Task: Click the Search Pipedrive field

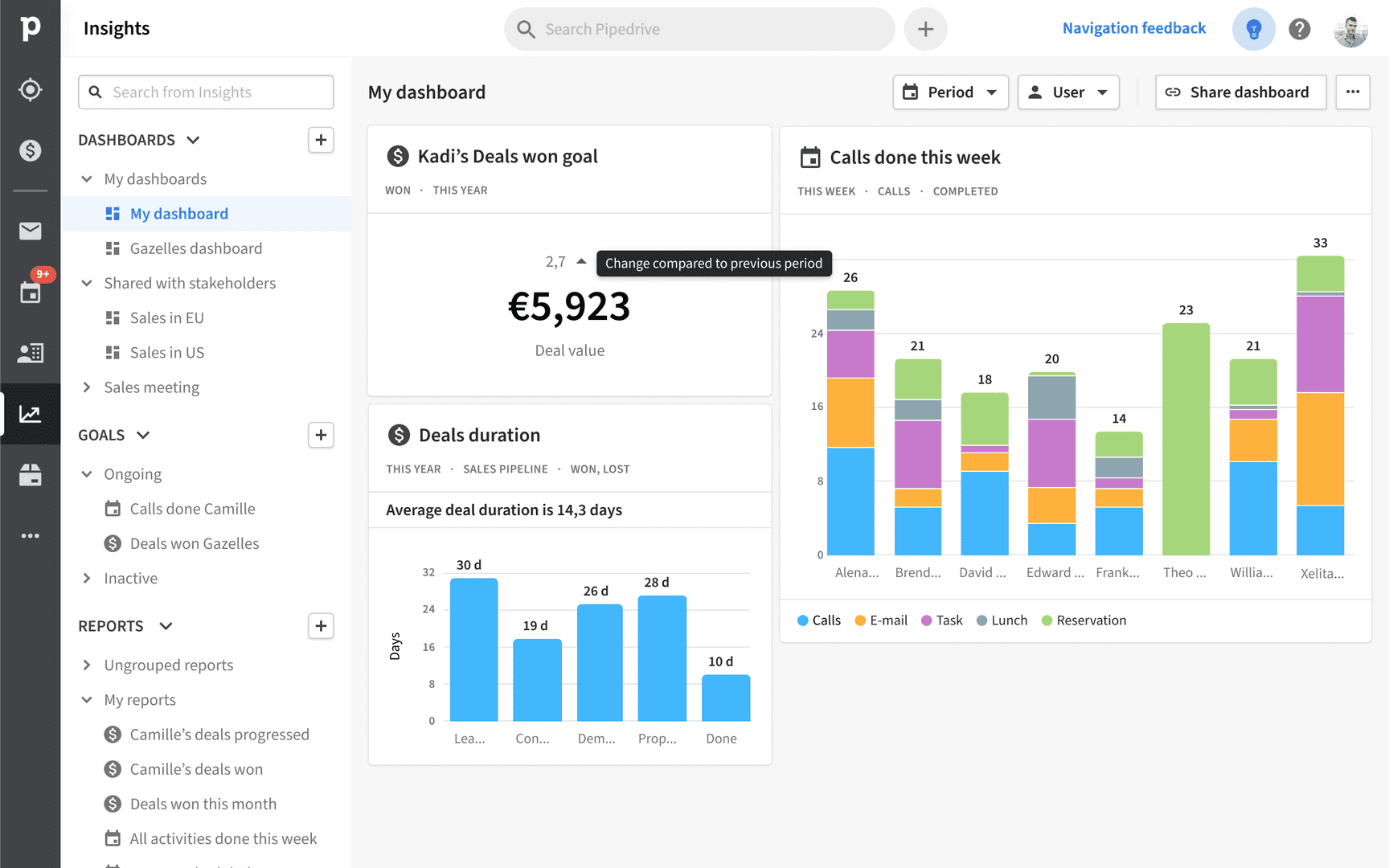Action: [x=699, y=29]
